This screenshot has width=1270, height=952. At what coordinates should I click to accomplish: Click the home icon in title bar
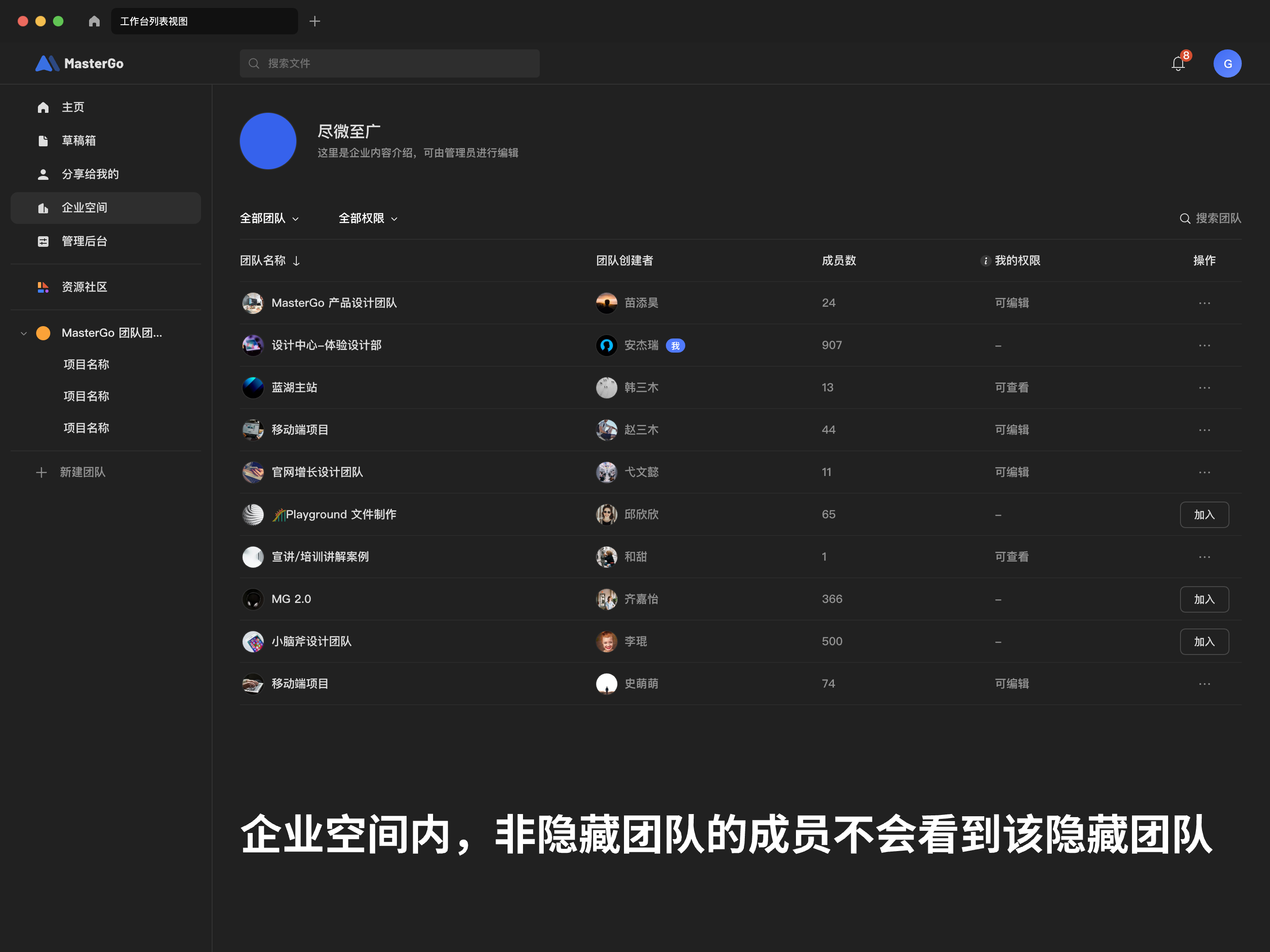click(x=94, y=21)
